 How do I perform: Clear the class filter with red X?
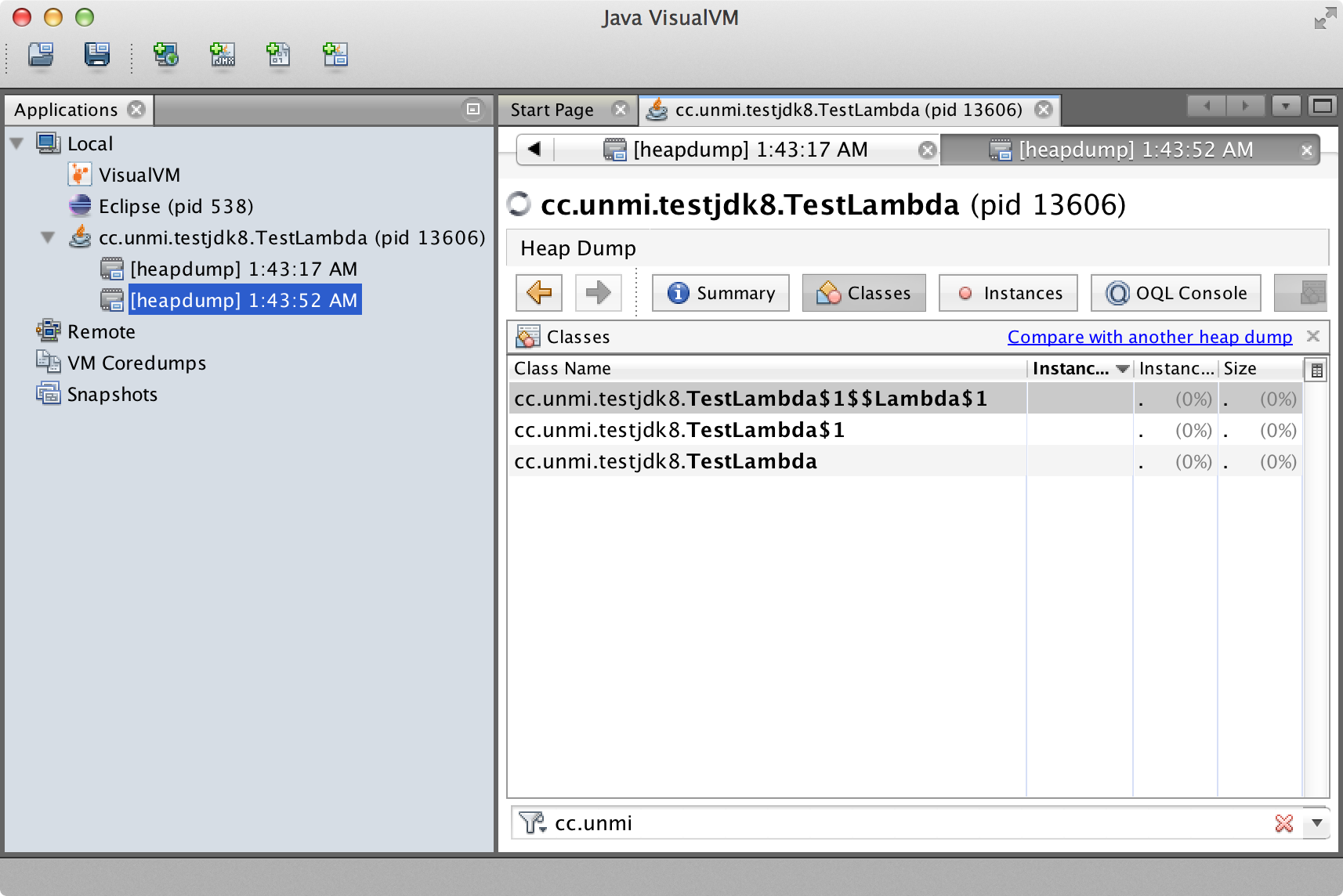click(1283, 823)
